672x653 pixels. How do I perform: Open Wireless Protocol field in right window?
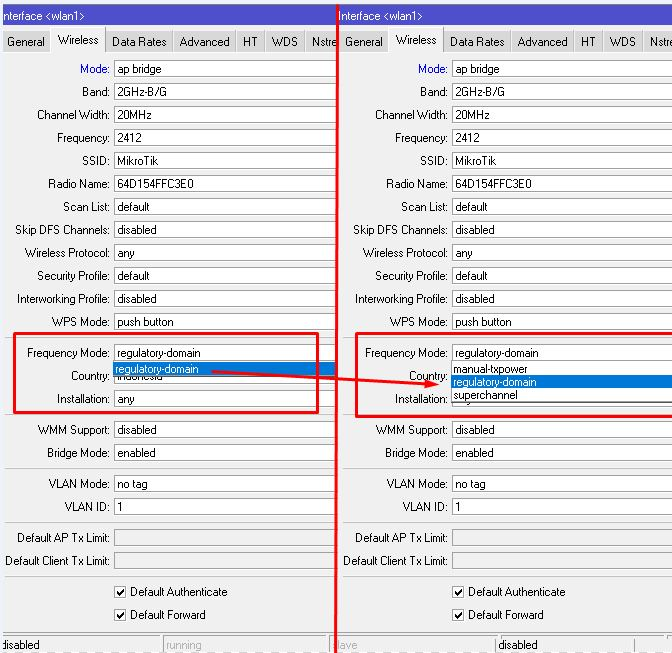click(562, 253)
